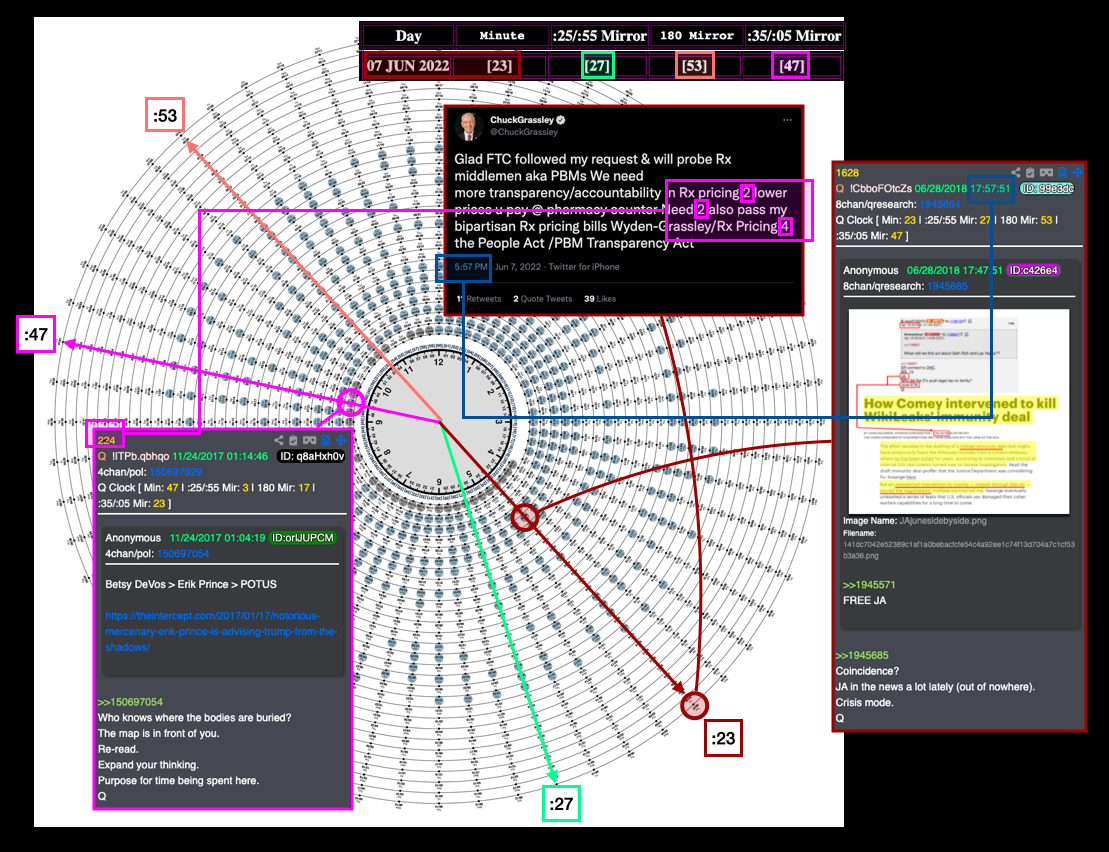This screenshot has height=852, width=1109.
Task: Click the tweet date 'Jun 7, 2022'
Action: point(518,267)
